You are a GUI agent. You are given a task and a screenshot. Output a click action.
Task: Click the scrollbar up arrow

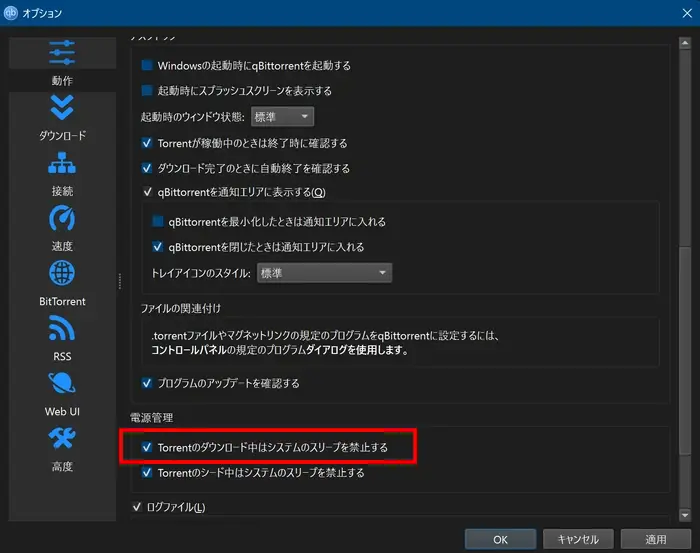tap(685, 43)
